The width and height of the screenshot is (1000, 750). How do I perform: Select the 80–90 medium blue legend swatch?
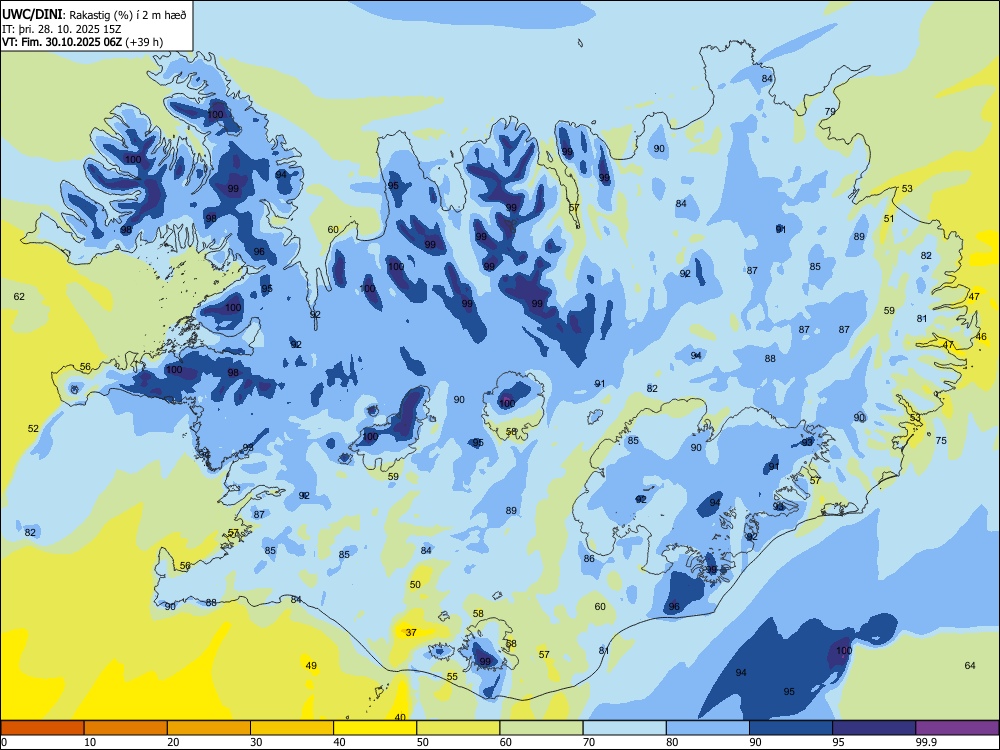pyautogui.click(x=708, y=728)
